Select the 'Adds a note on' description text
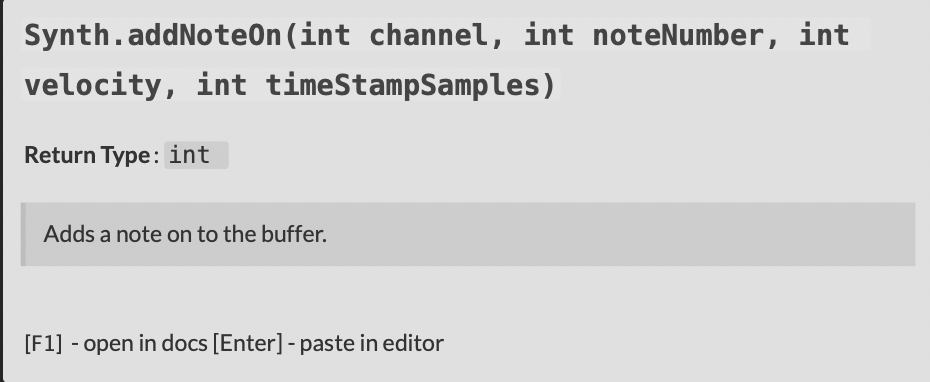This screenshot has height=382, width=930. coord(185,234)
